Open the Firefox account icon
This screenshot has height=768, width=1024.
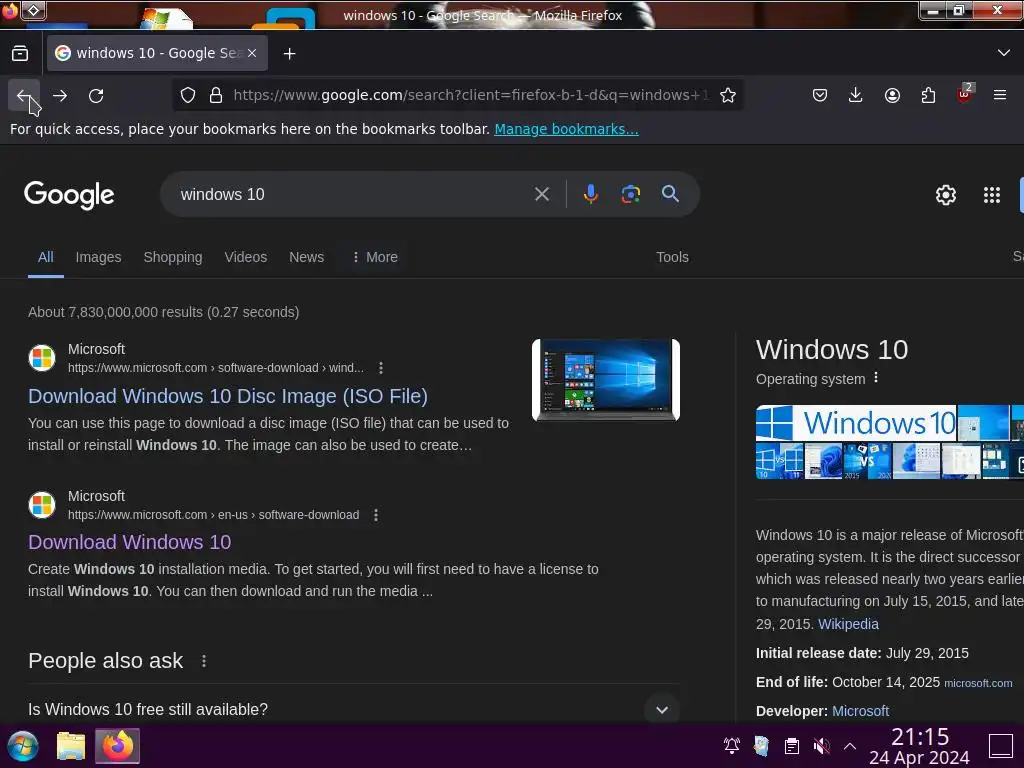coord(892,95)
